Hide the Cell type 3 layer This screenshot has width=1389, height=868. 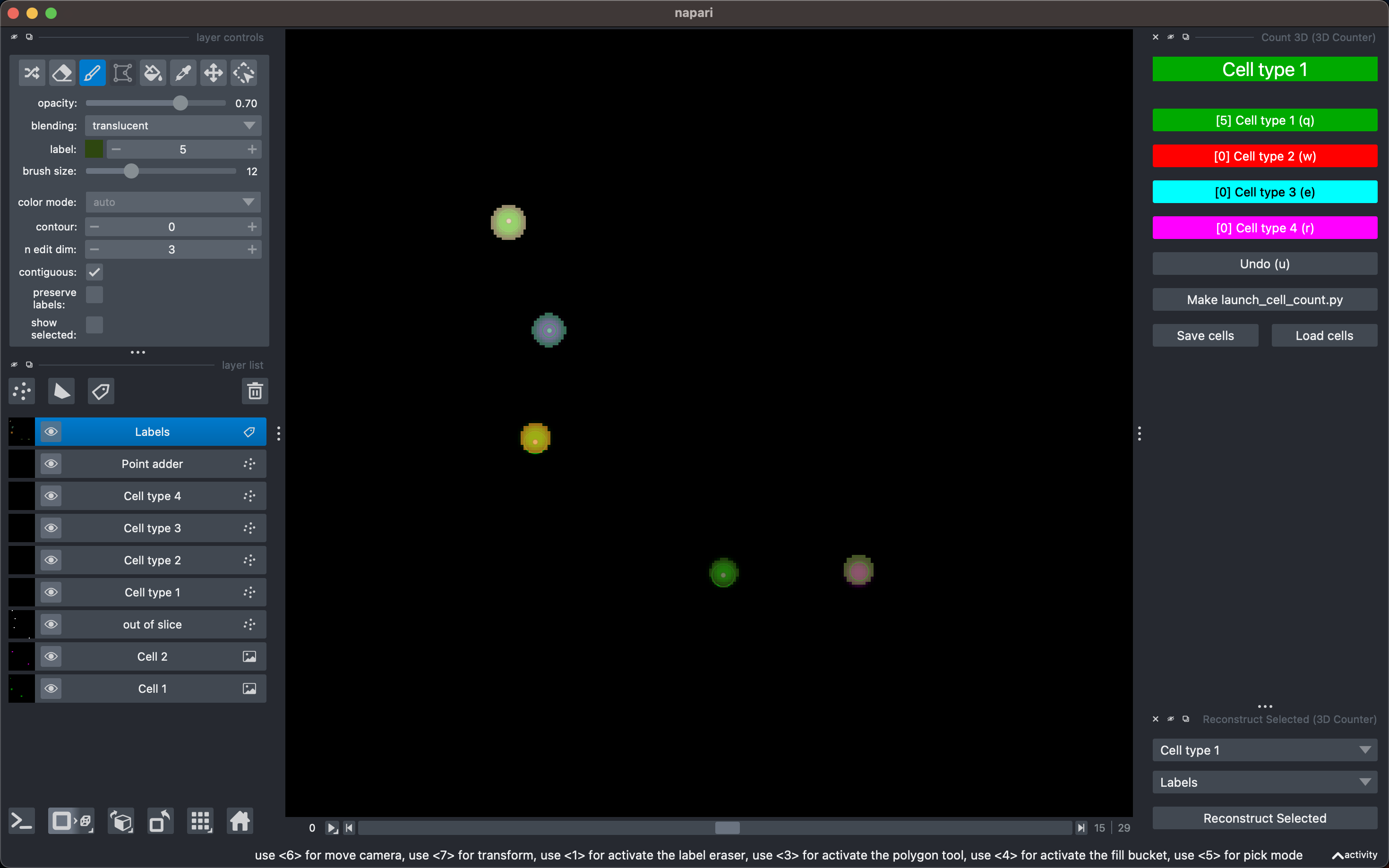51,528
